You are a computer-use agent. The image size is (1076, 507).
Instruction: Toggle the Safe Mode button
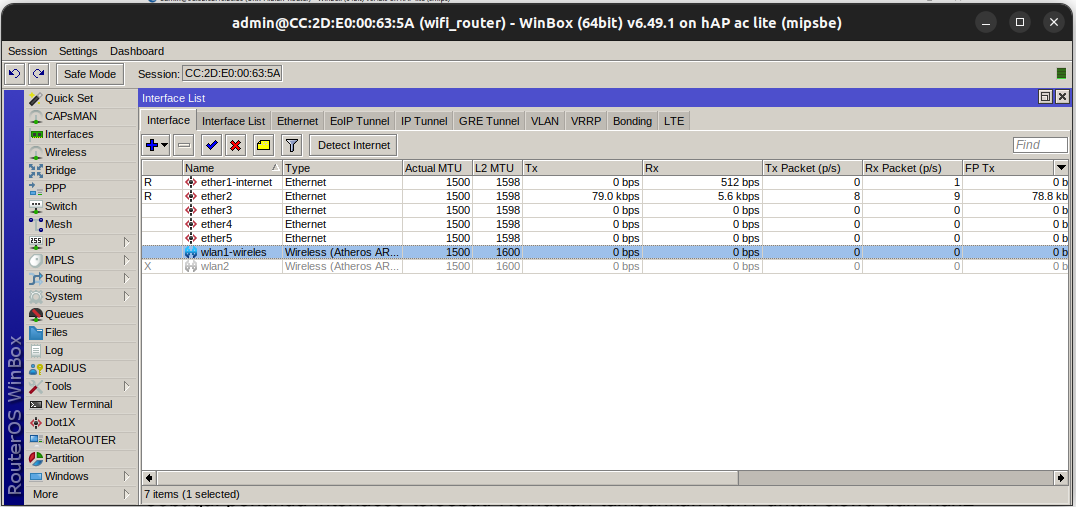pos(89,74)
